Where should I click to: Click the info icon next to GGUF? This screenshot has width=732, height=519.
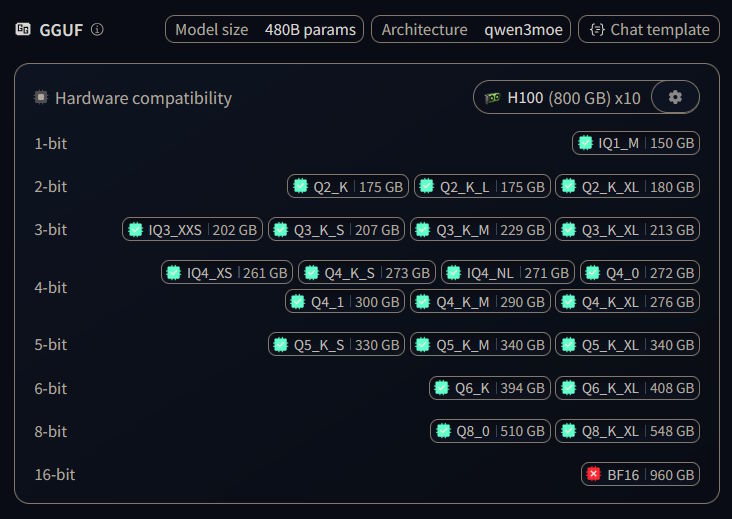(x=97, y=29)
